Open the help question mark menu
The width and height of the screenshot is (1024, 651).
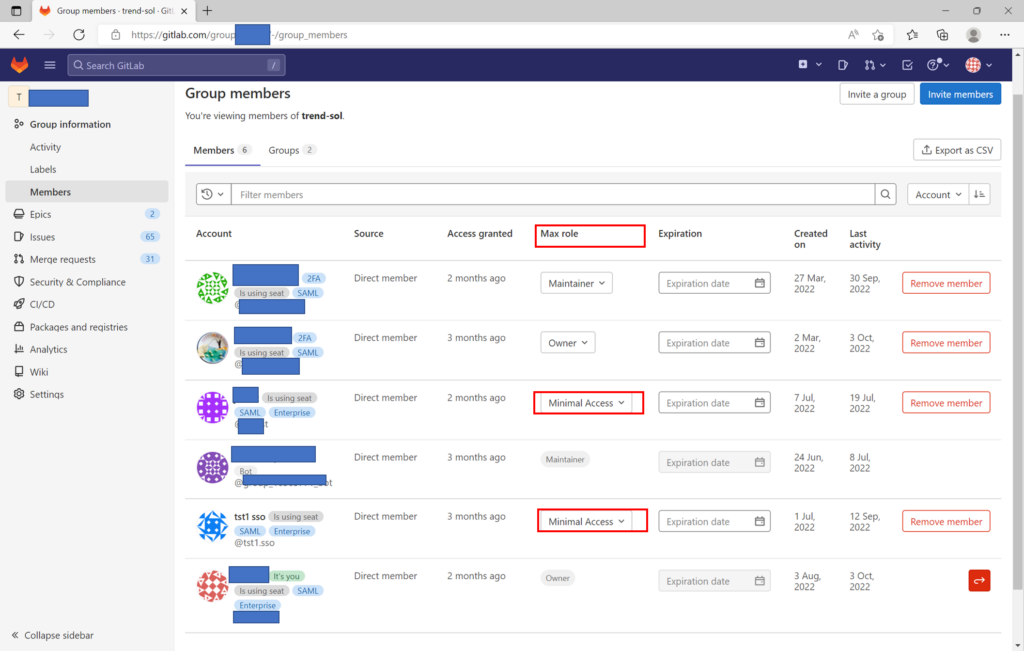(936, 65)
